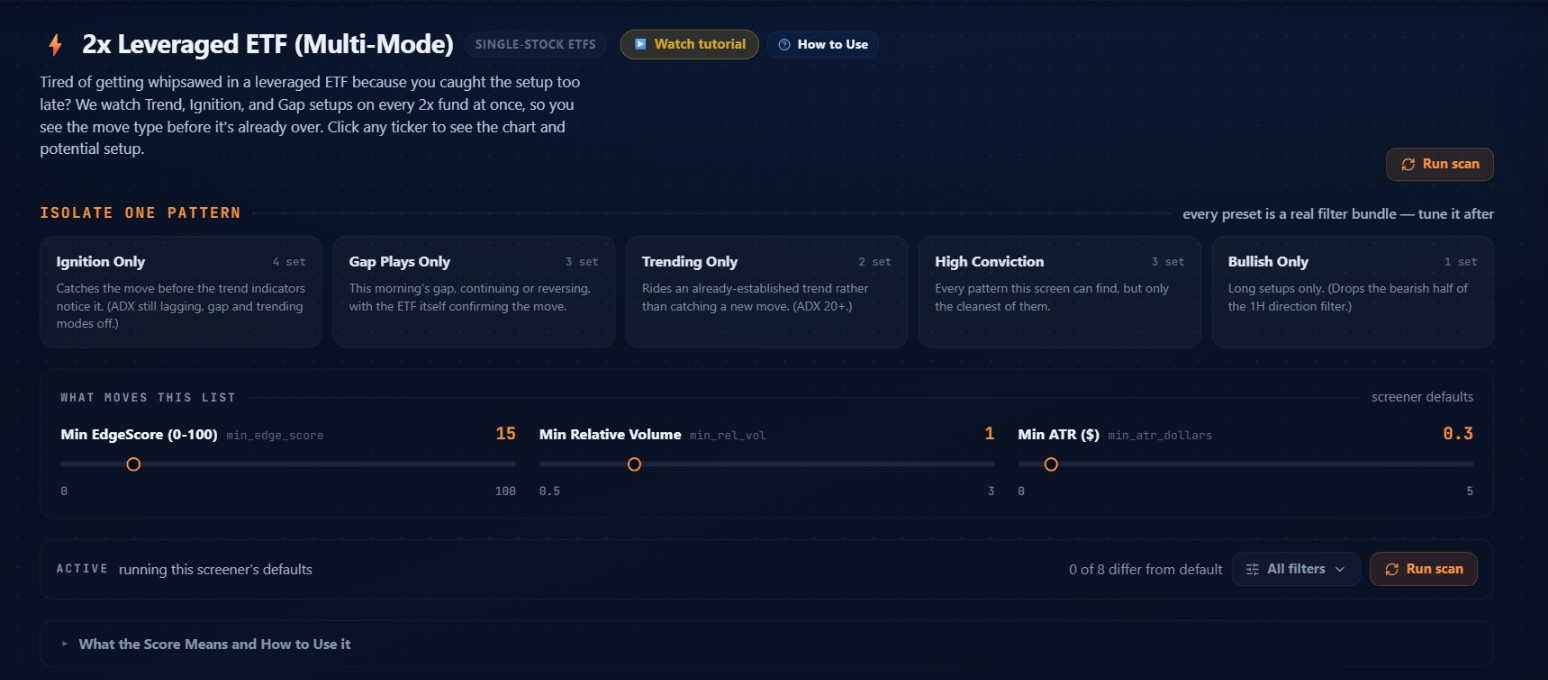Screen dimensions: 1548x680
Task: Open the How to Use guide
Action: tap(823, 44)
